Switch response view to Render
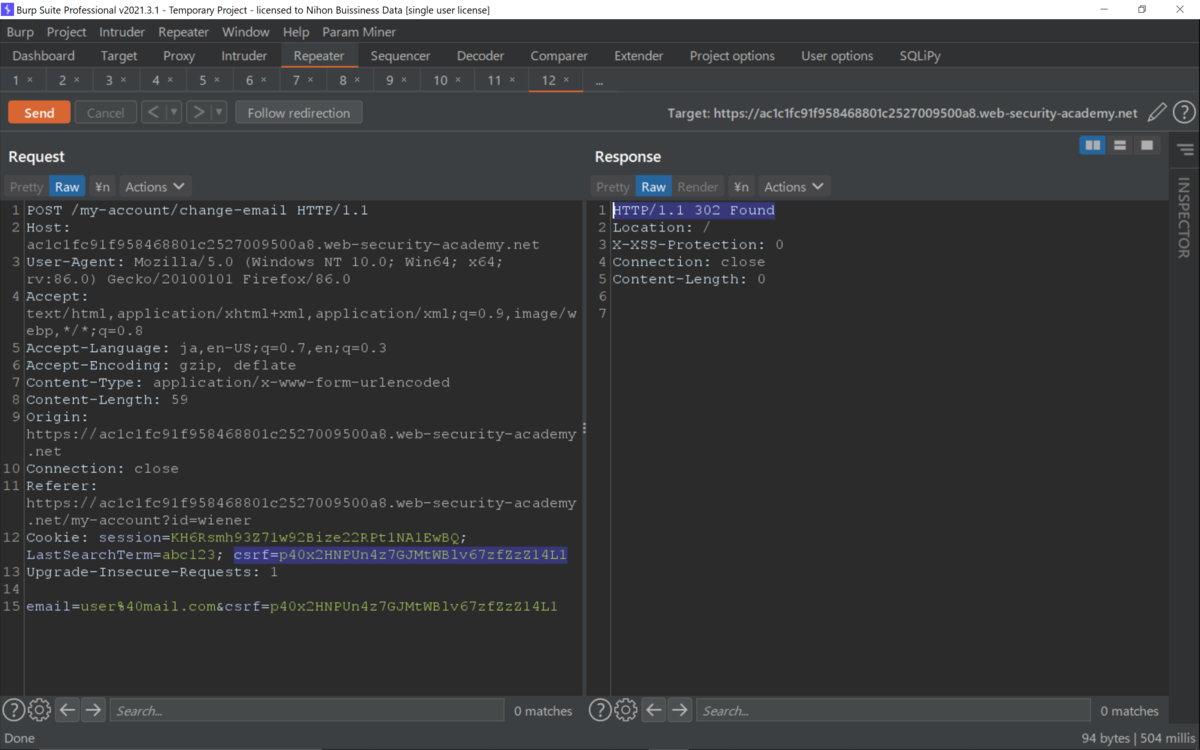 698,187
